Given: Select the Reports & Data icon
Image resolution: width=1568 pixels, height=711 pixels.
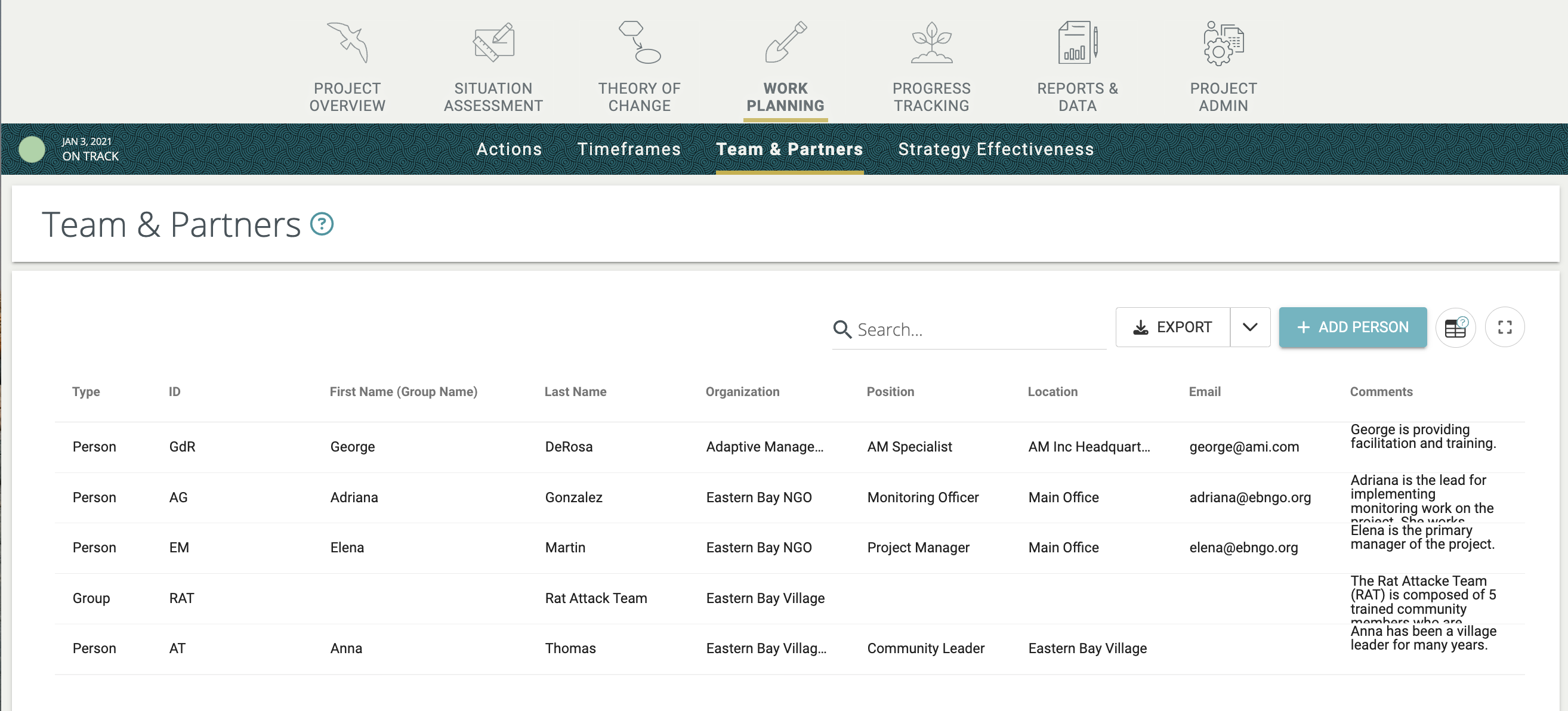Looking at the screenshot, I should tap(1078, 42).
